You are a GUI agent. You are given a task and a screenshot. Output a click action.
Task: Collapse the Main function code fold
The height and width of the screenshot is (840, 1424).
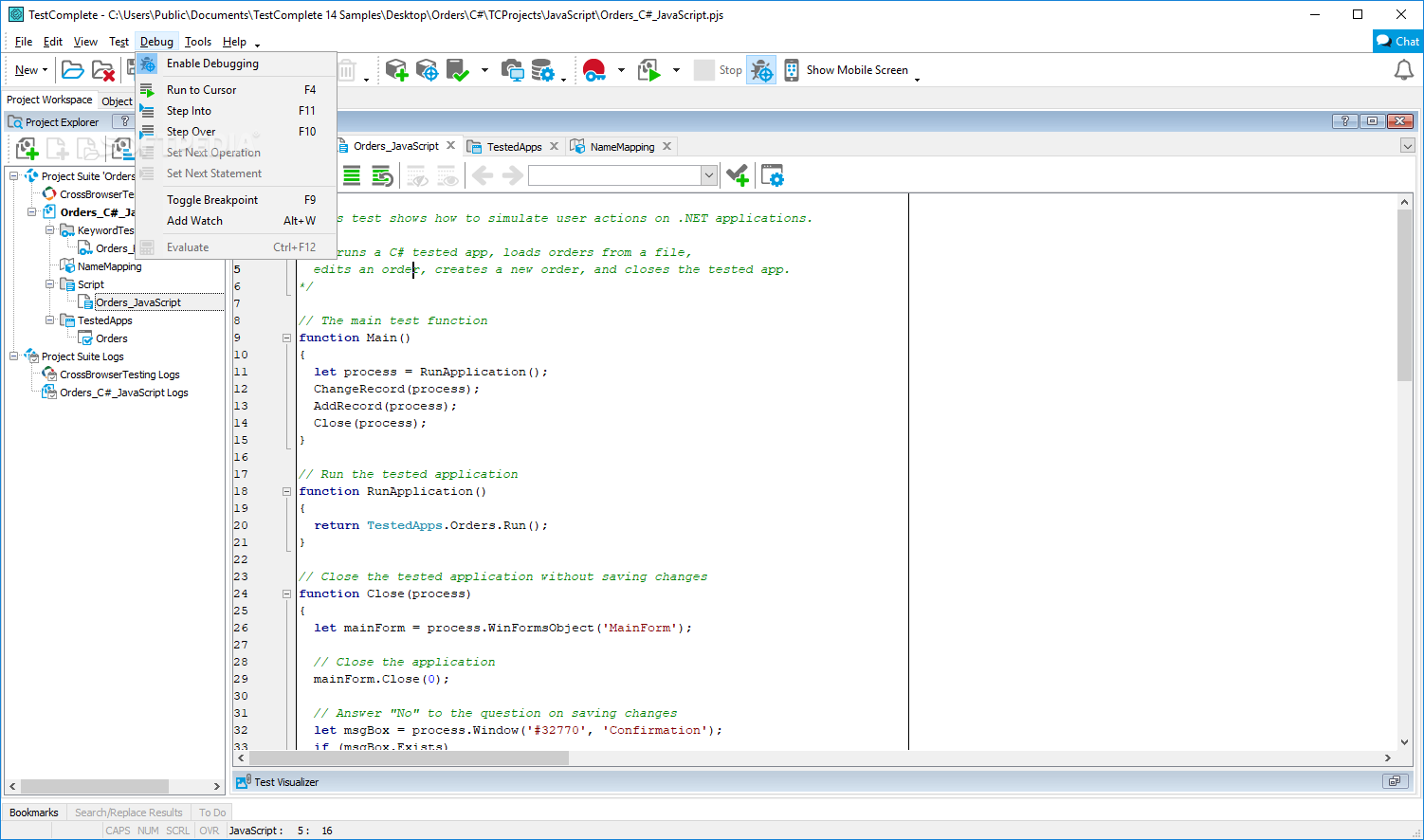[286, 338]
